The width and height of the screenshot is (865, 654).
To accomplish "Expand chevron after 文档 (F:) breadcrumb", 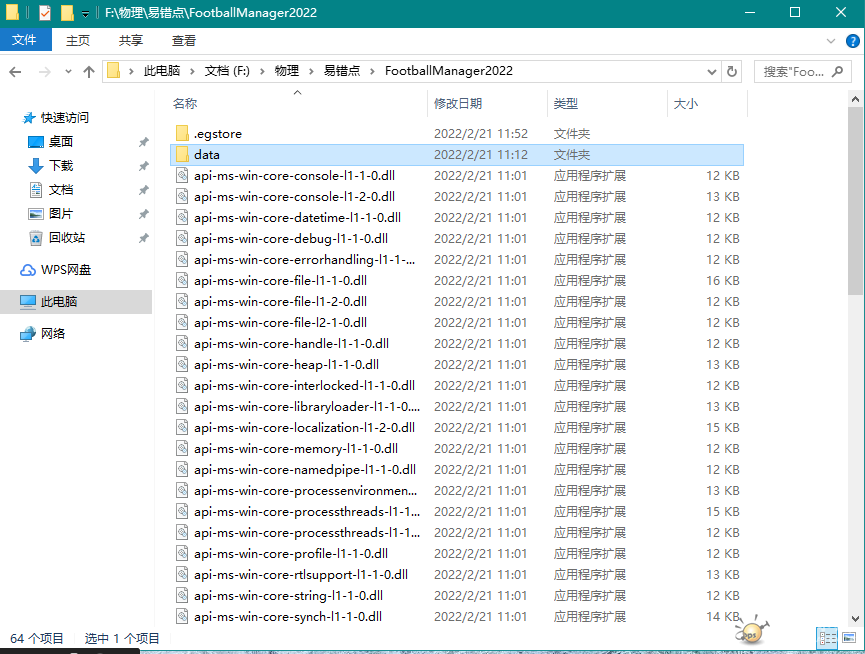I will (x=262, y=71).
